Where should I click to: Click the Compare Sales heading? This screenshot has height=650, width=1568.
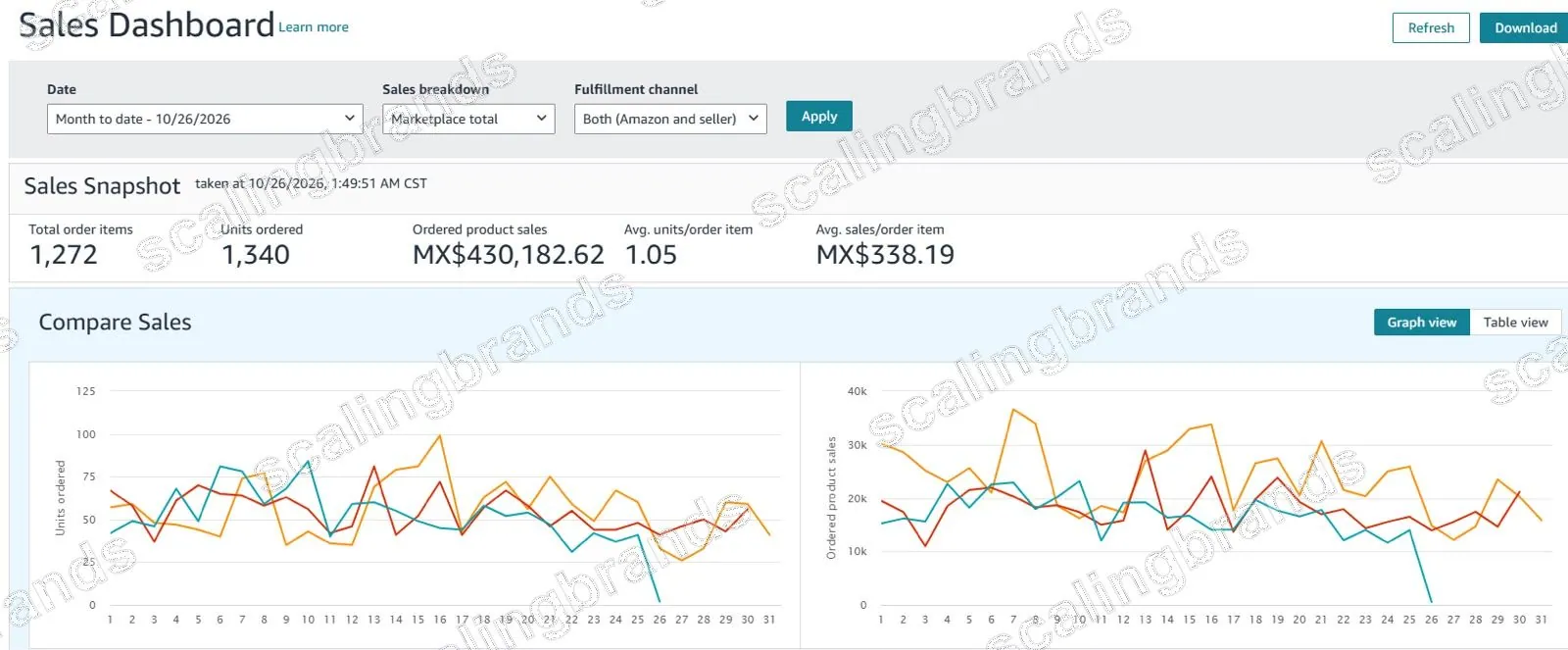(x=115, y=322)
